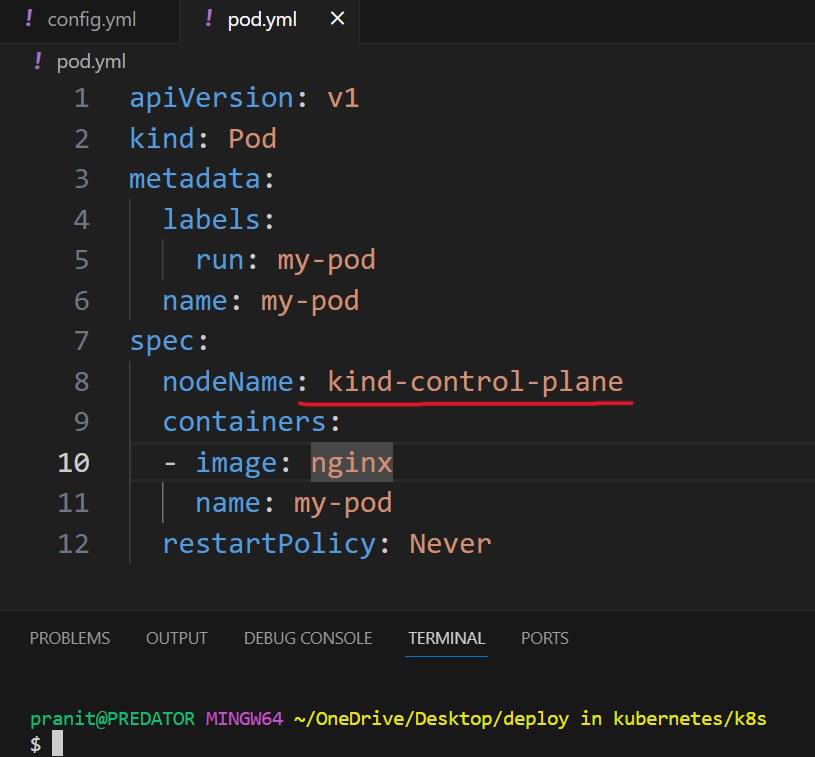
Task: Click the metadata key on line 3
Action: 194,179
